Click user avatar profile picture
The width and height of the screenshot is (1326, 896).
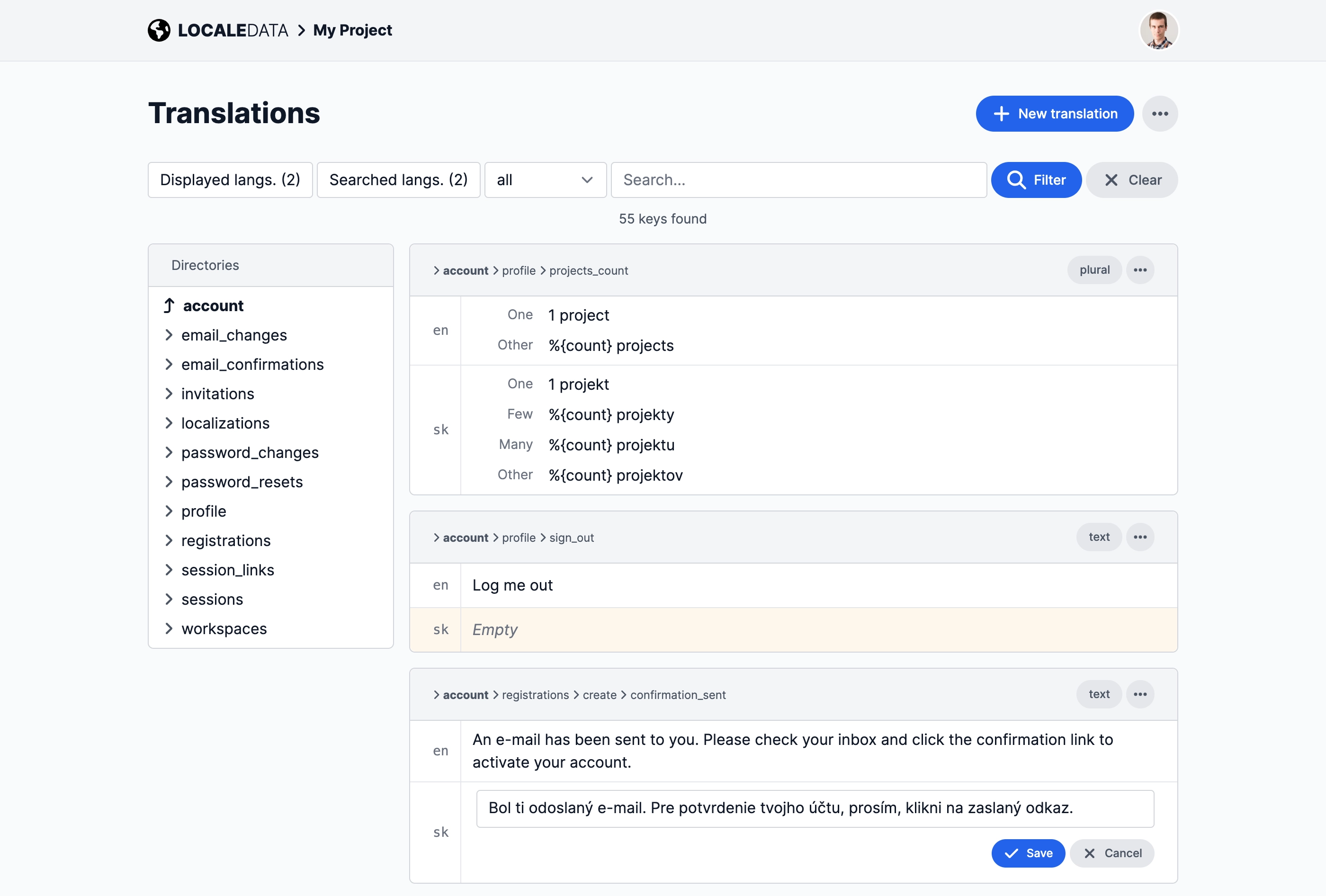(x=1158, y=30)
